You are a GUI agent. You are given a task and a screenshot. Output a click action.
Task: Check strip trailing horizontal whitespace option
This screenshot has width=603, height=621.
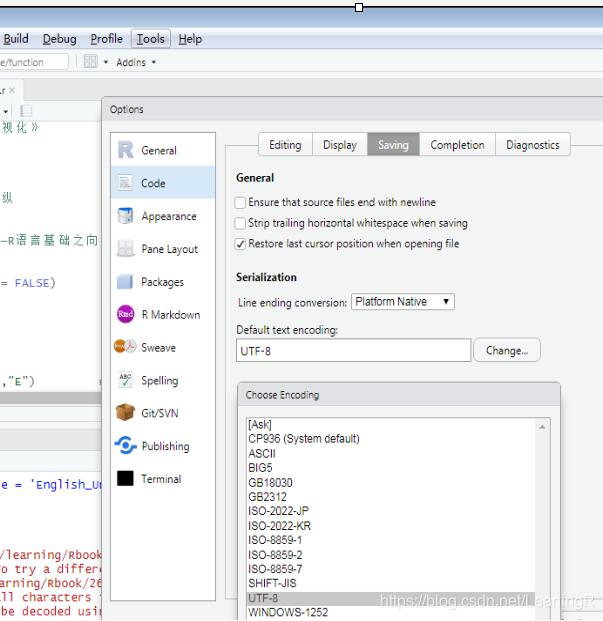240,223
